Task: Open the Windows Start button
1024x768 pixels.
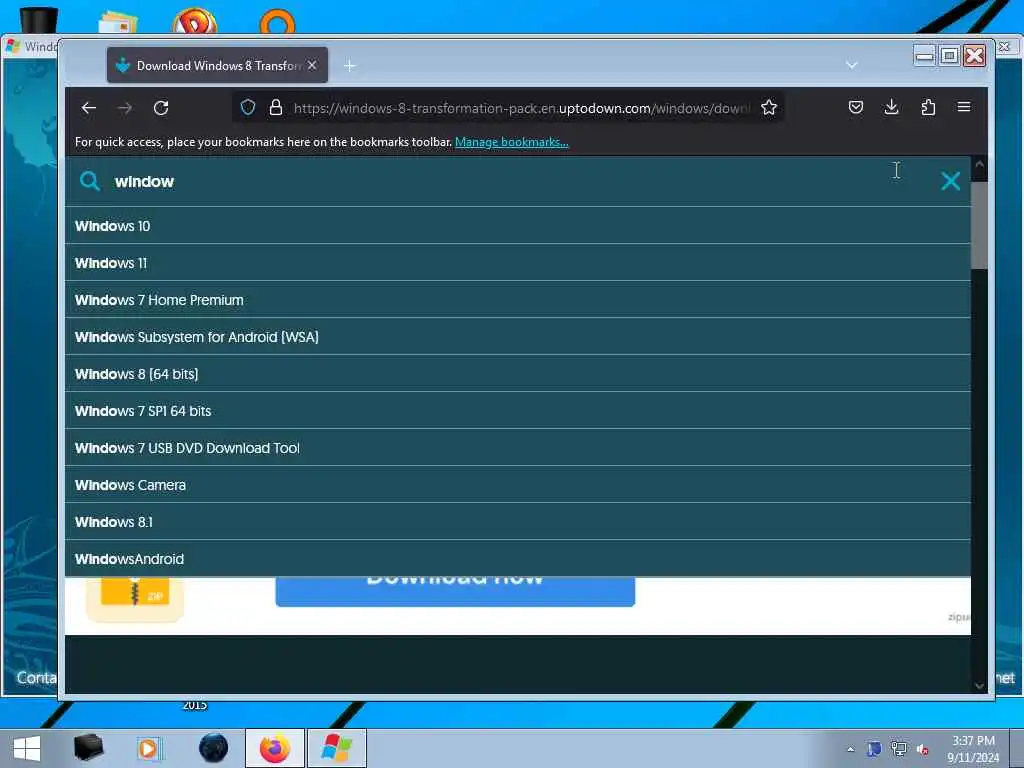Action: (27, 748)
